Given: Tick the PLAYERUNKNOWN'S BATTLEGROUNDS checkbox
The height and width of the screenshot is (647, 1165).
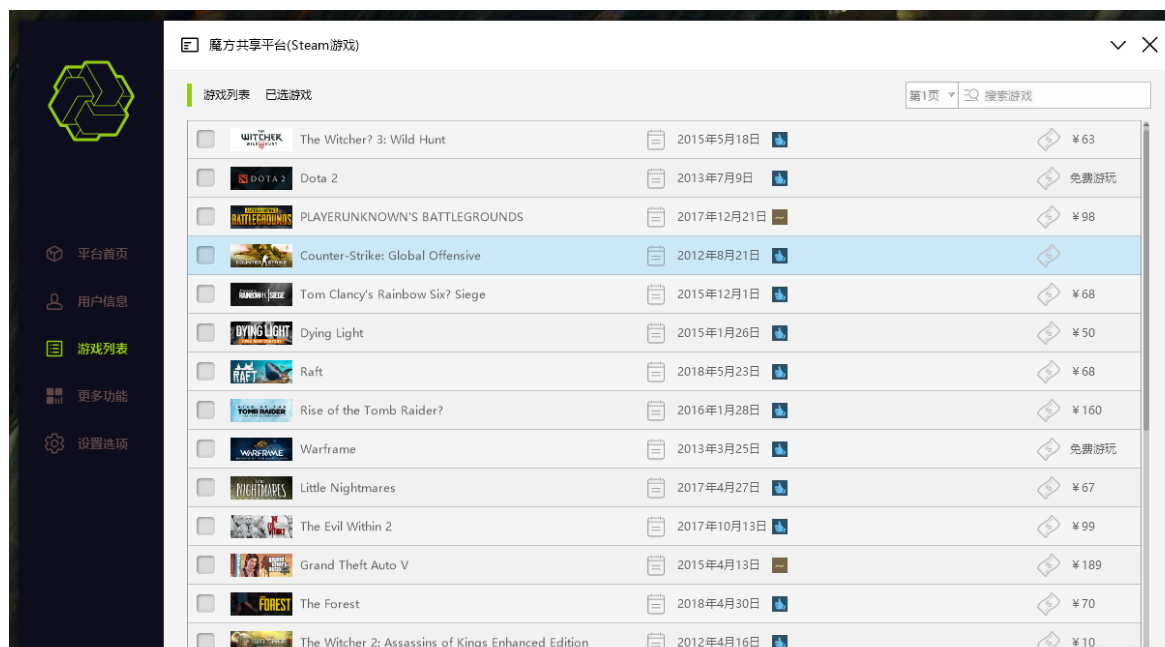Looking at the screenshot, I should [x=206, y=217].
